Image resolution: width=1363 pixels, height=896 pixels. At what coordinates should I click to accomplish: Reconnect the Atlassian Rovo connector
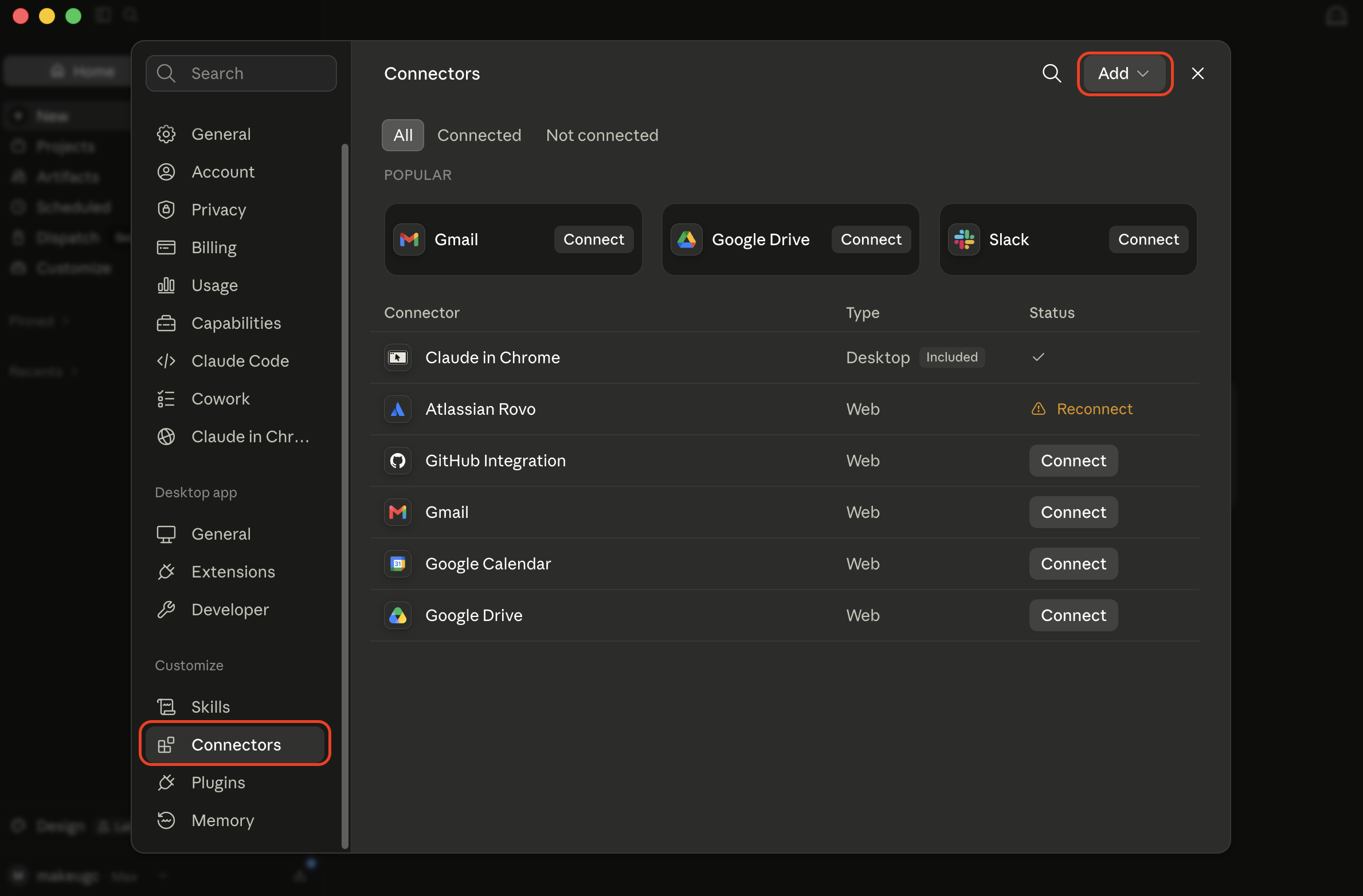pos(1094,409)
